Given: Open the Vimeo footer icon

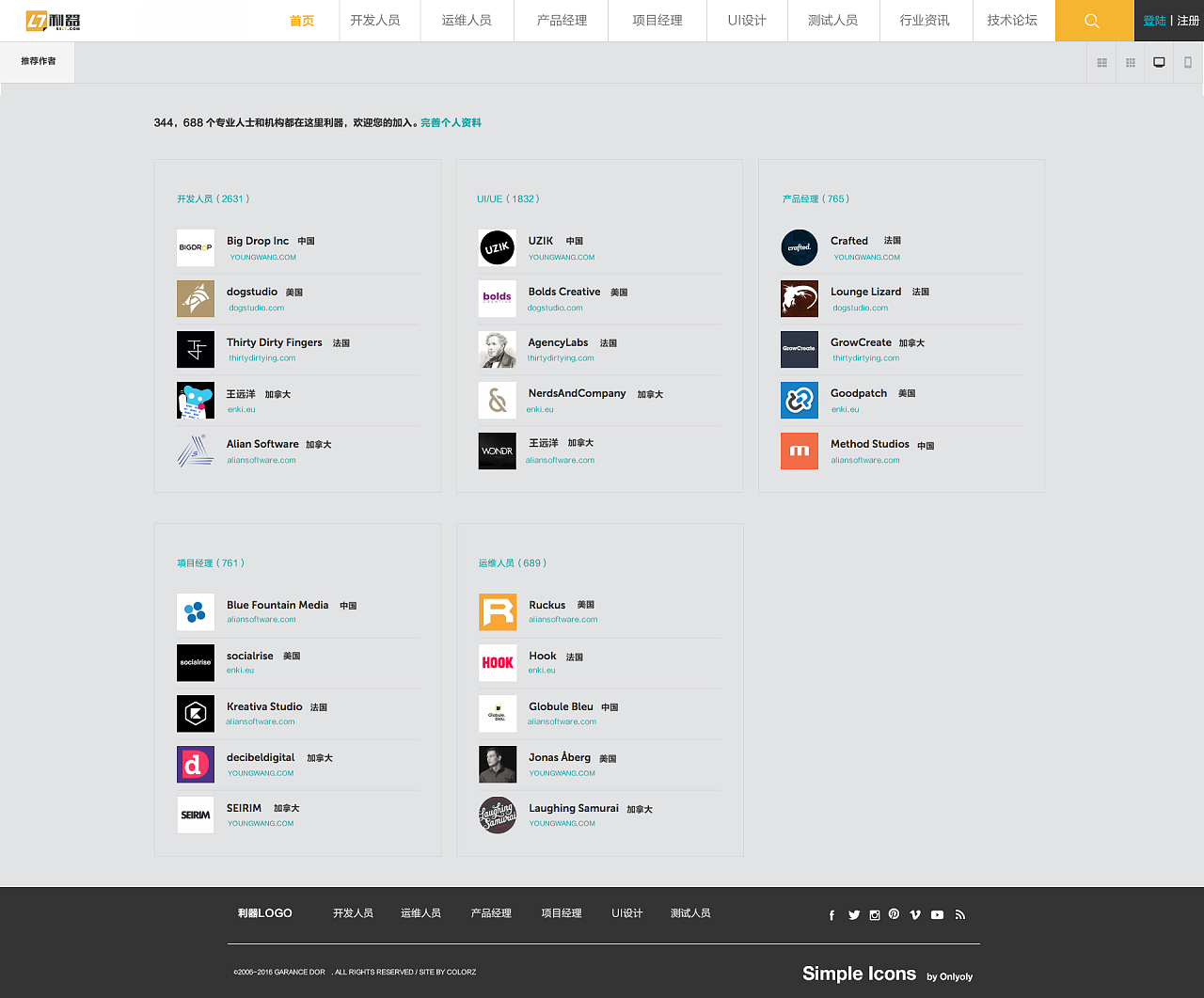Looking at the screenshot, I should 915,914.
